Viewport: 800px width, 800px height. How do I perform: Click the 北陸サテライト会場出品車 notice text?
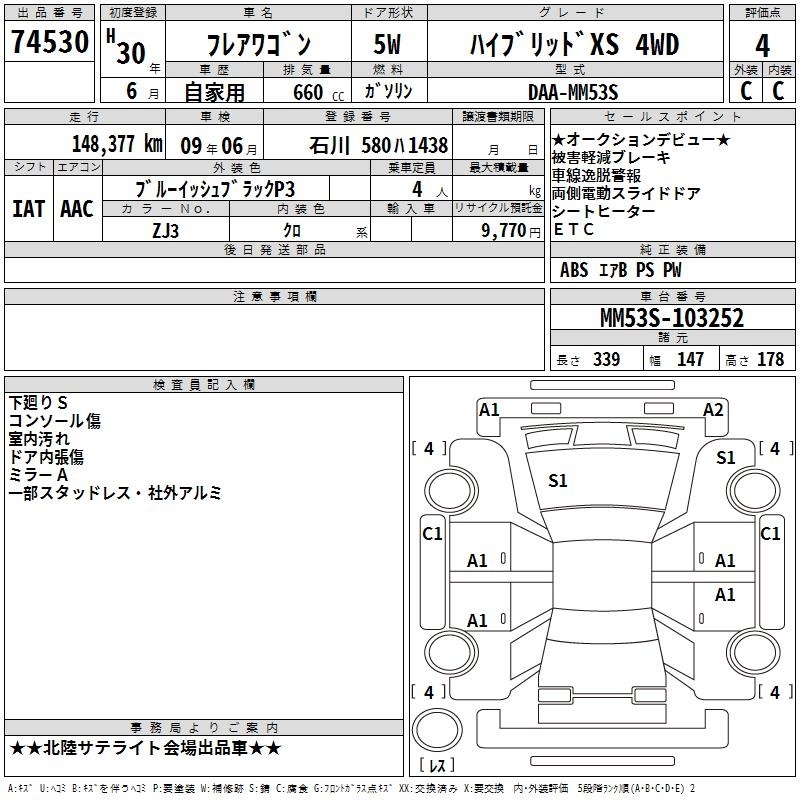tap(145, 748)
